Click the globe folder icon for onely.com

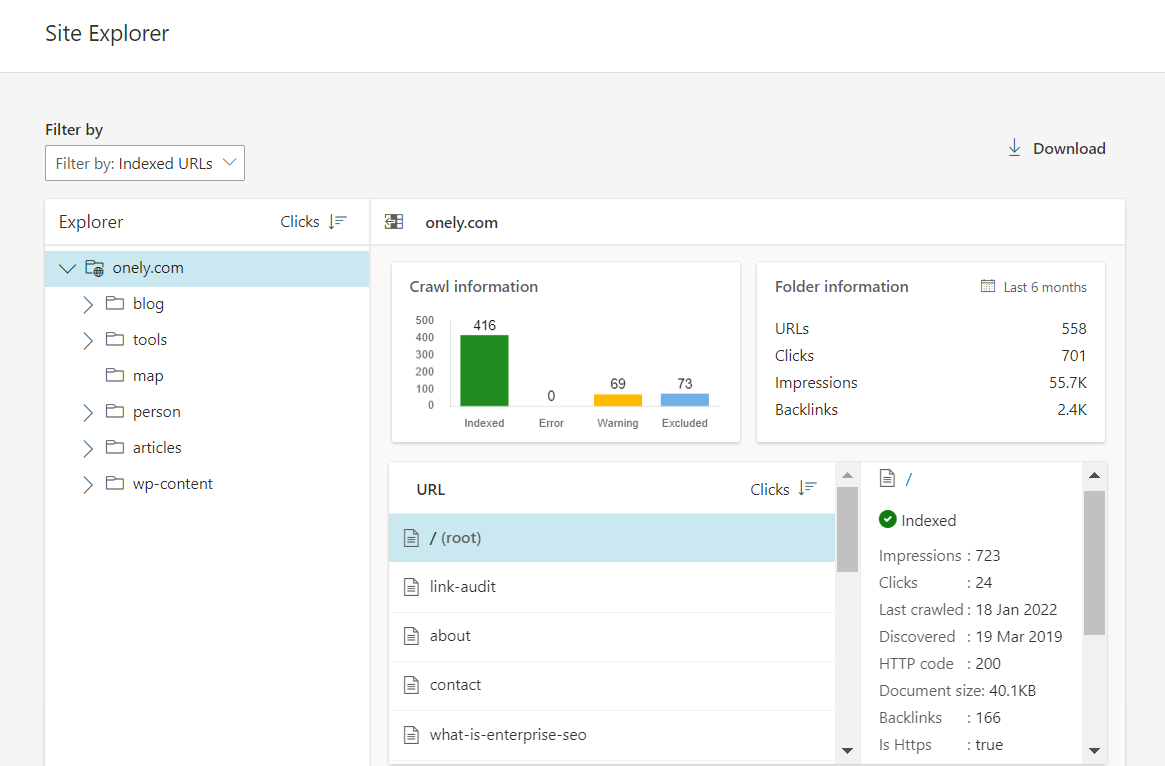[x=94, y=267]
